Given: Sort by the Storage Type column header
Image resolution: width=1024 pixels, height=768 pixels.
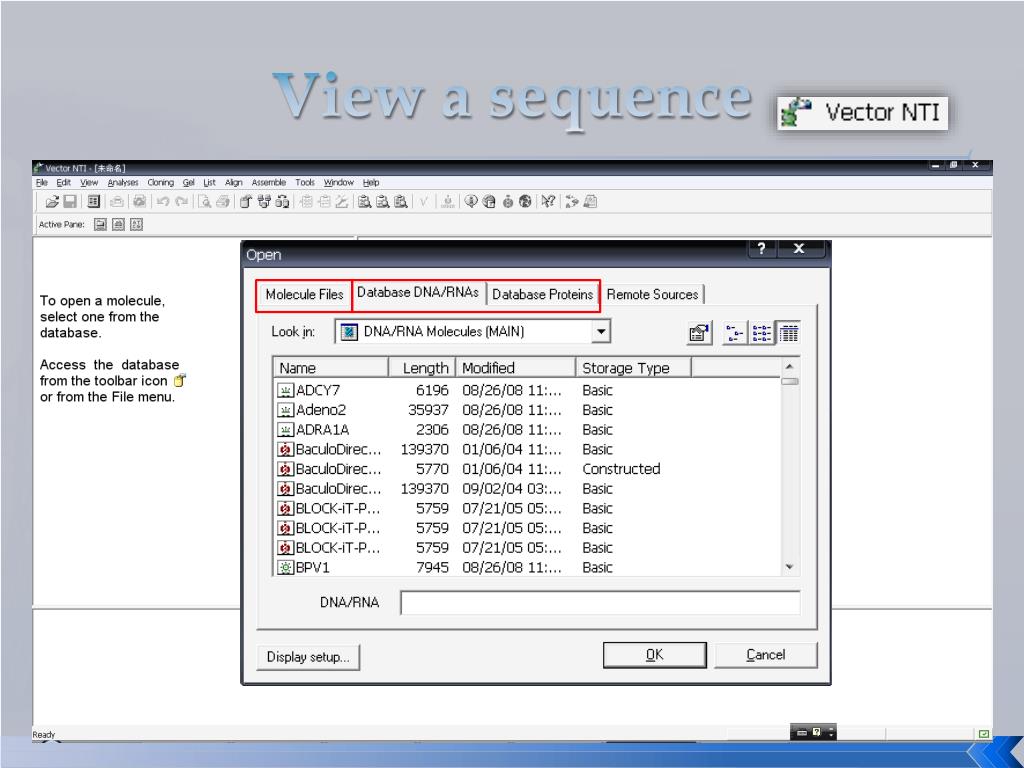Looking at the screenshot, I should pos(633,368).
